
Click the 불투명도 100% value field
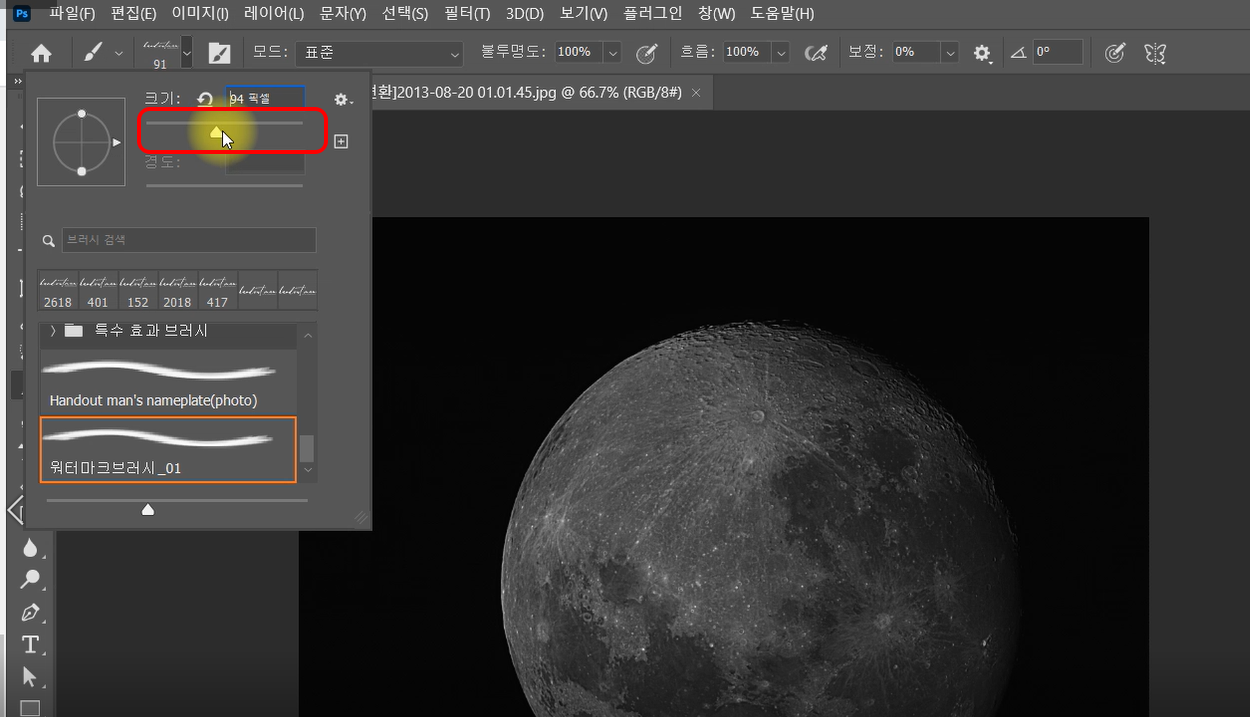click(x=578, y=52)
